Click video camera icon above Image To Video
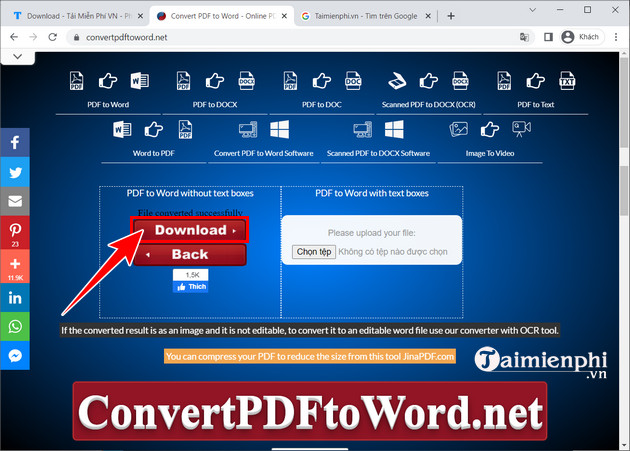This screenshot has width=630, height=451. [x=521, y=129]
